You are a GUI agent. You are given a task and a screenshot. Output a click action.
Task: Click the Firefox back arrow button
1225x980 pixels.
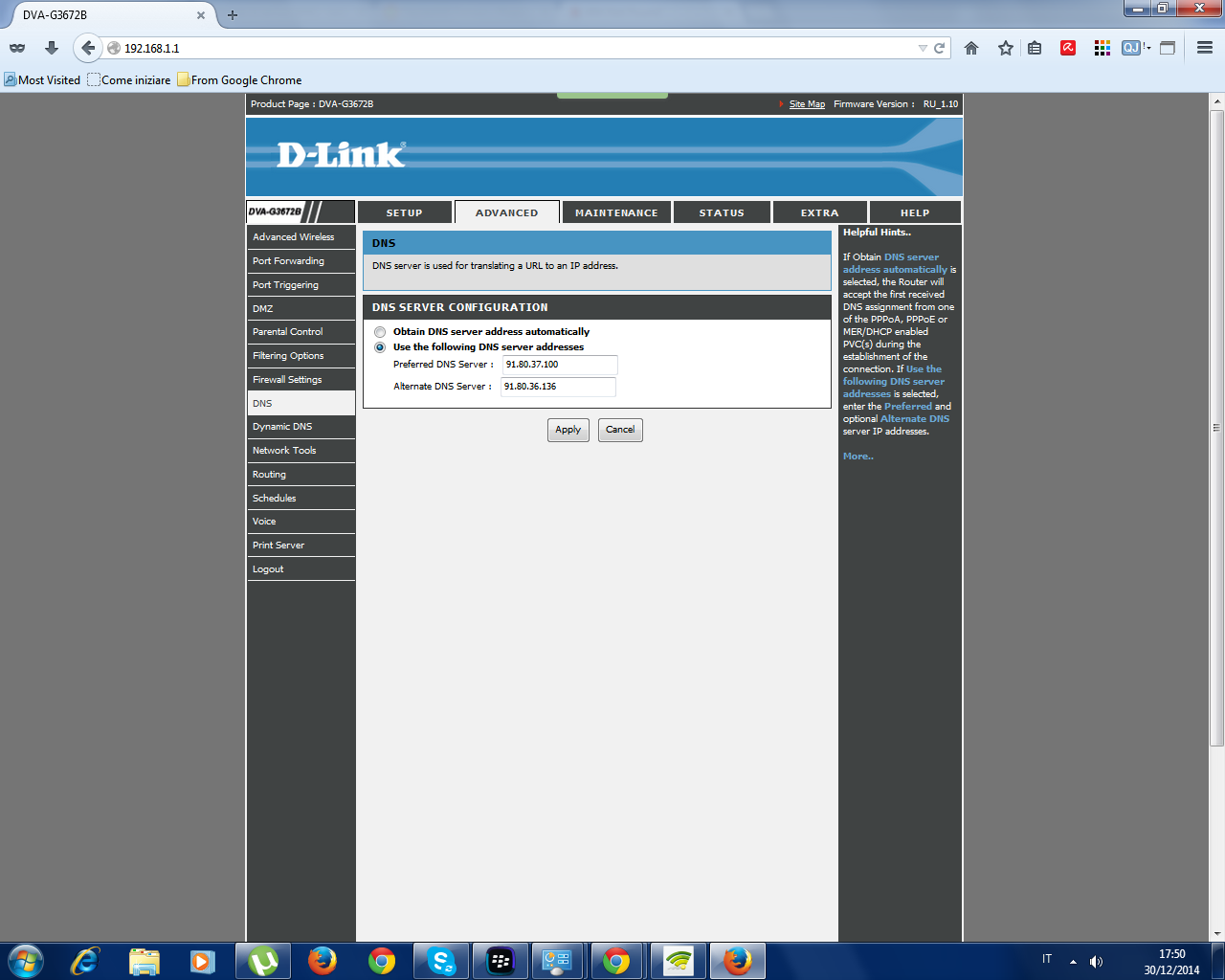[x=87, y=48]
